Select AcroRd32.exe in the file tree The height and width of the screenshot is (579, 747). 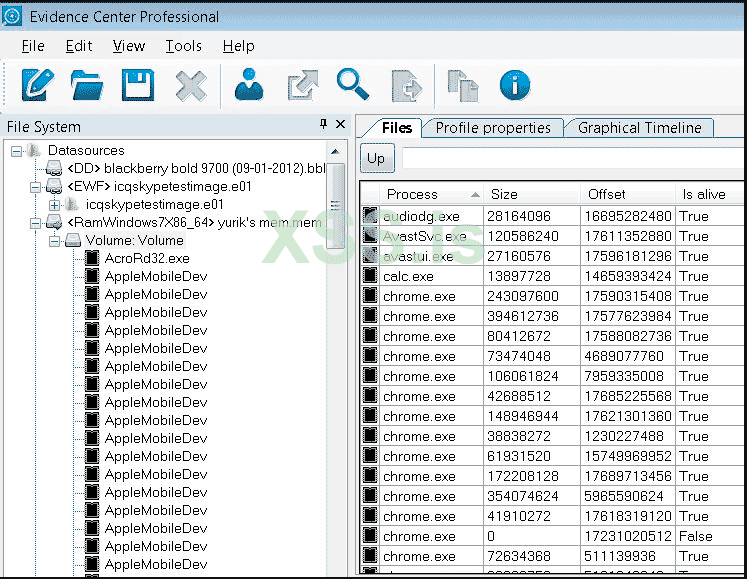(146, 258)
